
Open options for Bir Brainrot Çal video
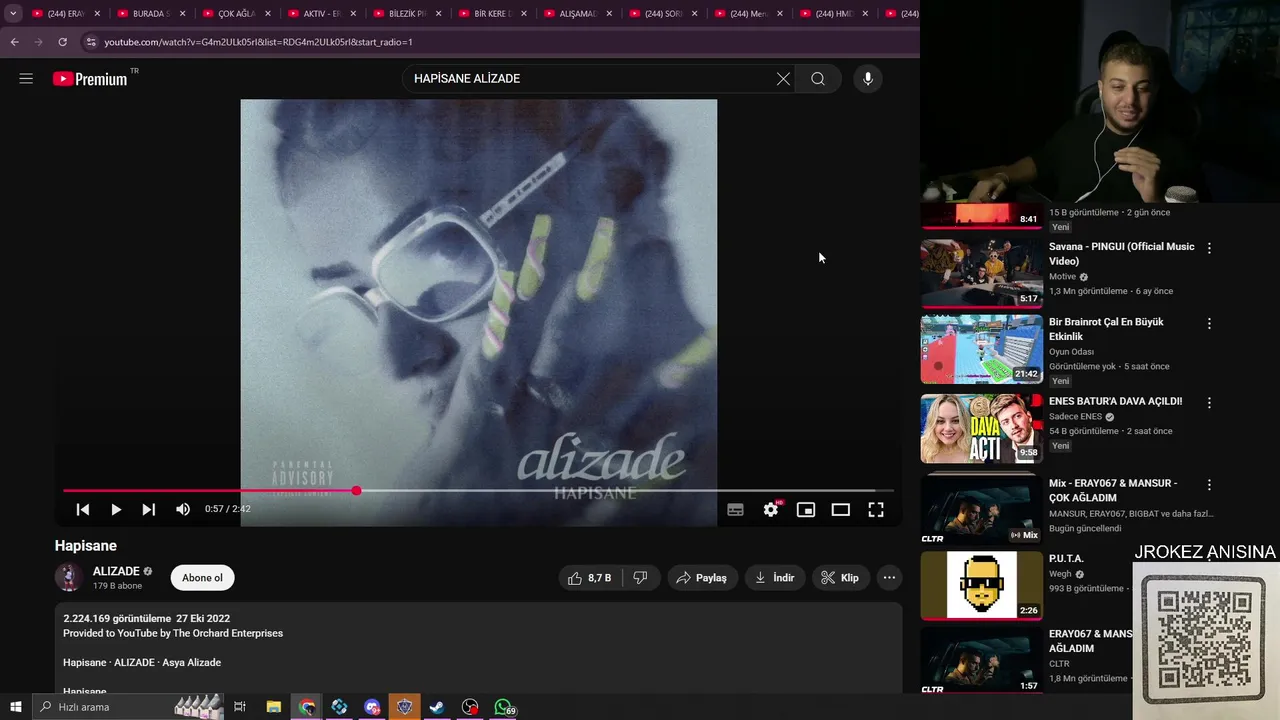[x=1209, y=324]
